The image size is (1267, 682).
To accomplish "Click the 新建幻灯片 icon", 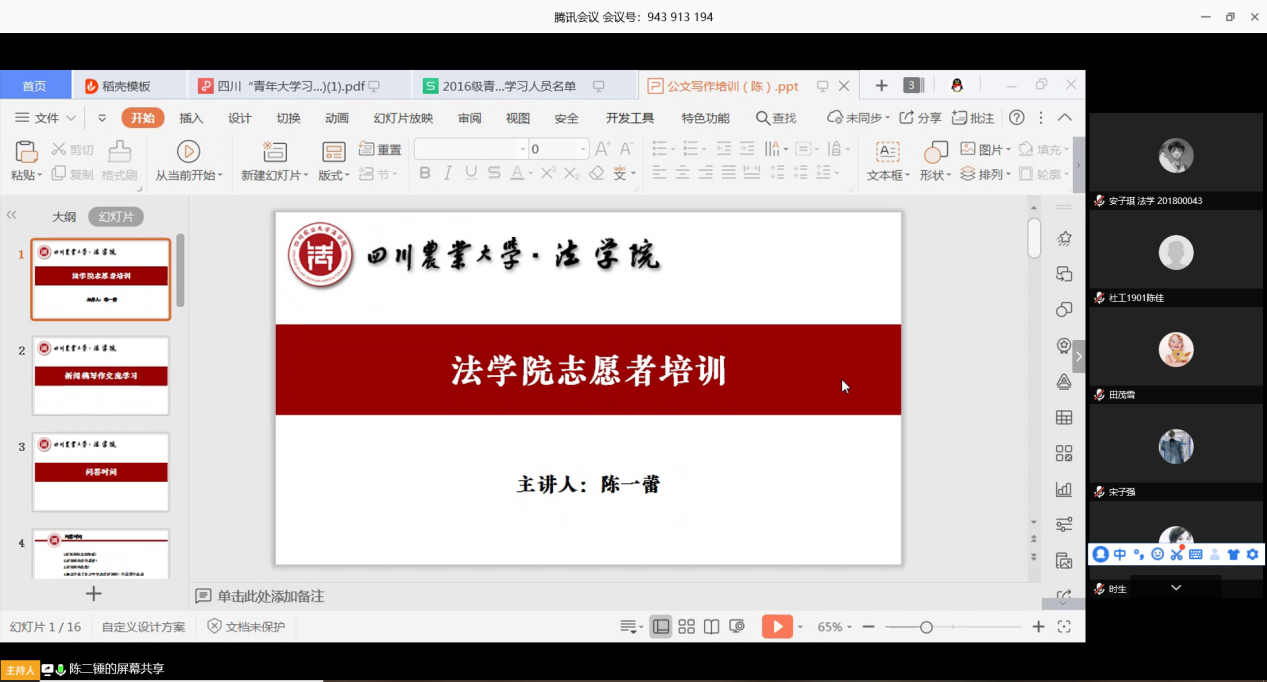I will pos(274,151).
